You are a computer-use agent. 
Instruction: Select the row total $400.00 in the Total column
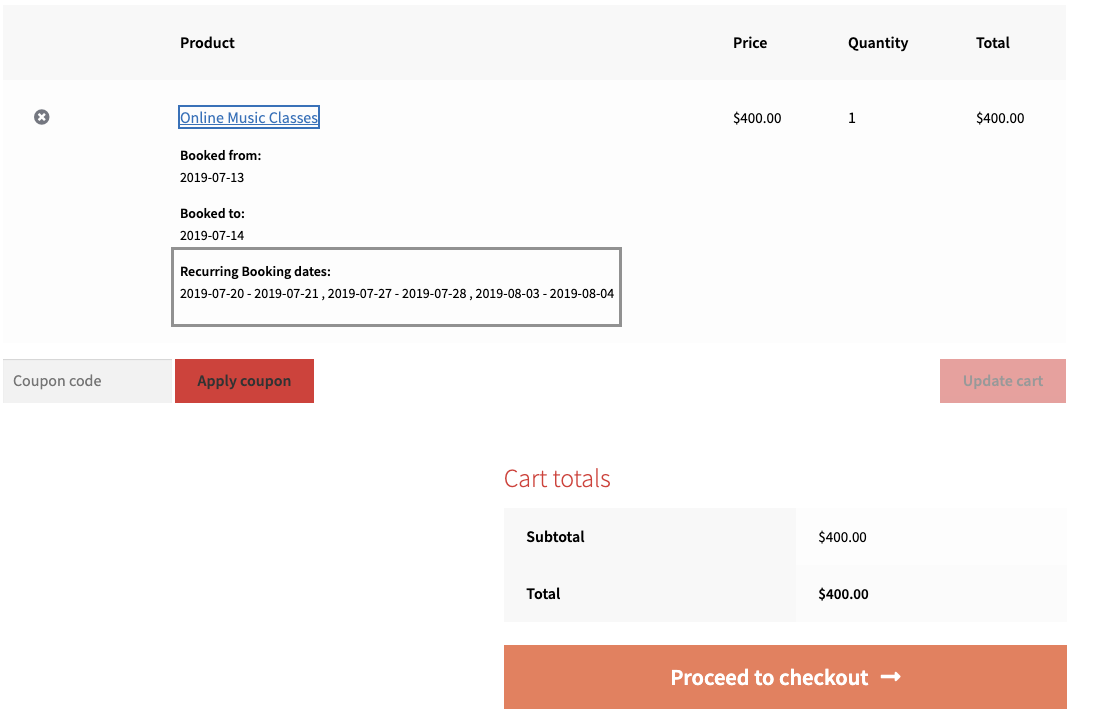coord(1000,118)
